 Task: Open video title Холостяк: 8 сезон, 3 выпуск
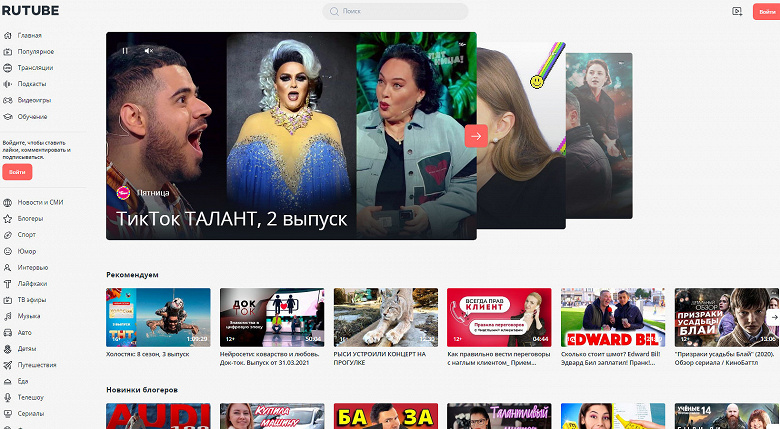(148, 354)
